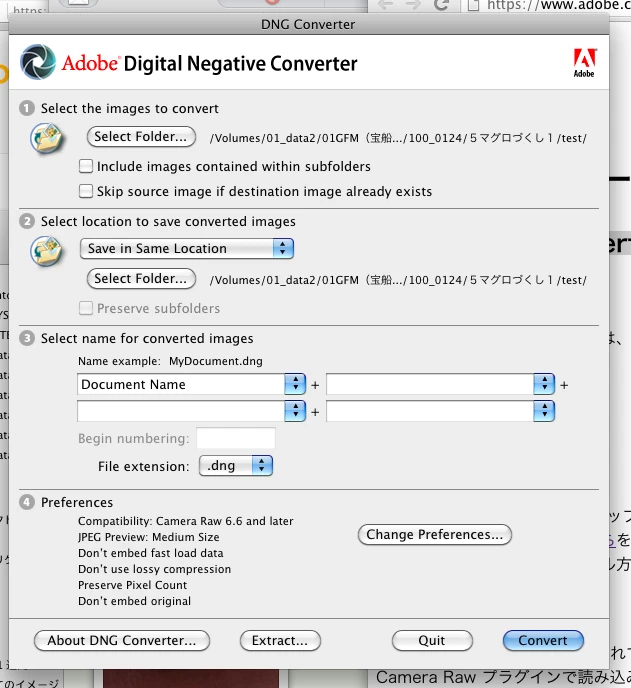Click About DNG Converter button

point(122,641)
